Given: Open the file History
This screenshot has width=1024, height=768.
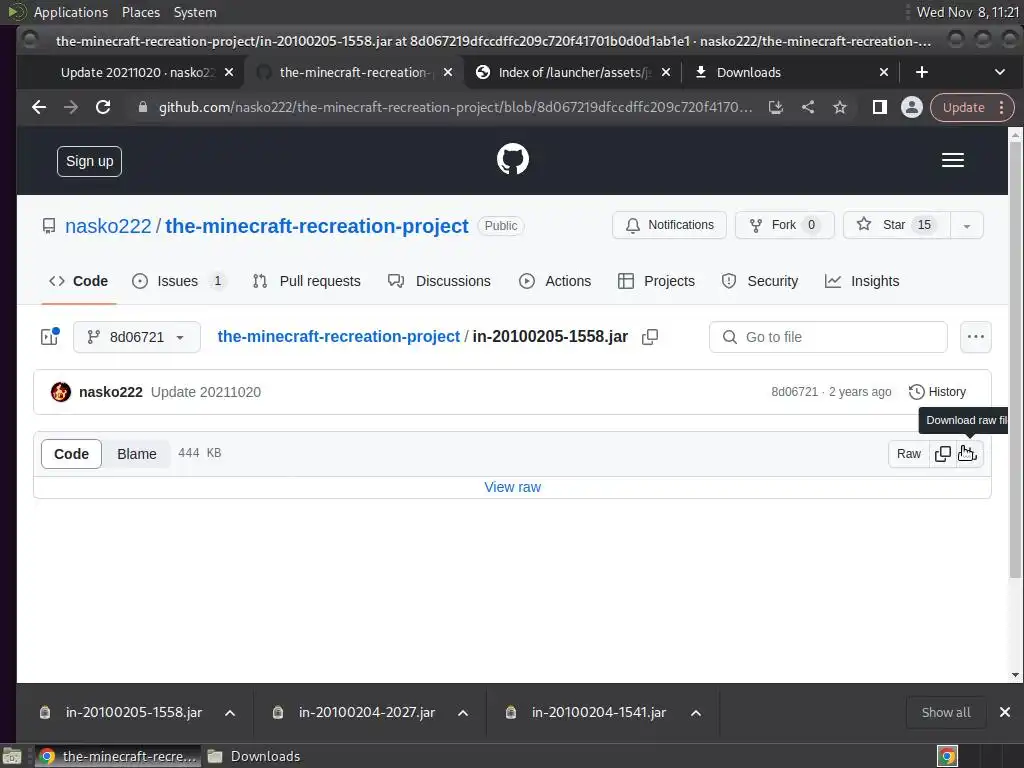Looking at the screenshot, I should point(938,392).
